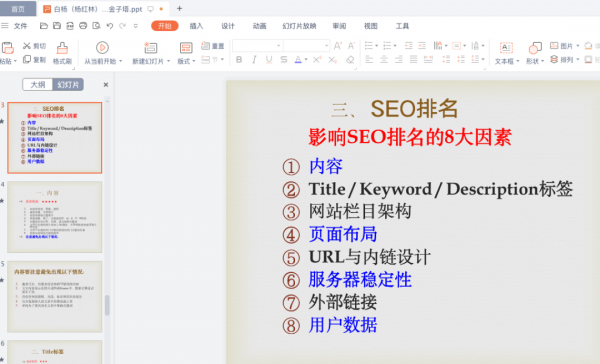Insert a shape with 形状 icon
Image resolution: width=600 pixels, height=364 pixels.
[x=535, y=47]
